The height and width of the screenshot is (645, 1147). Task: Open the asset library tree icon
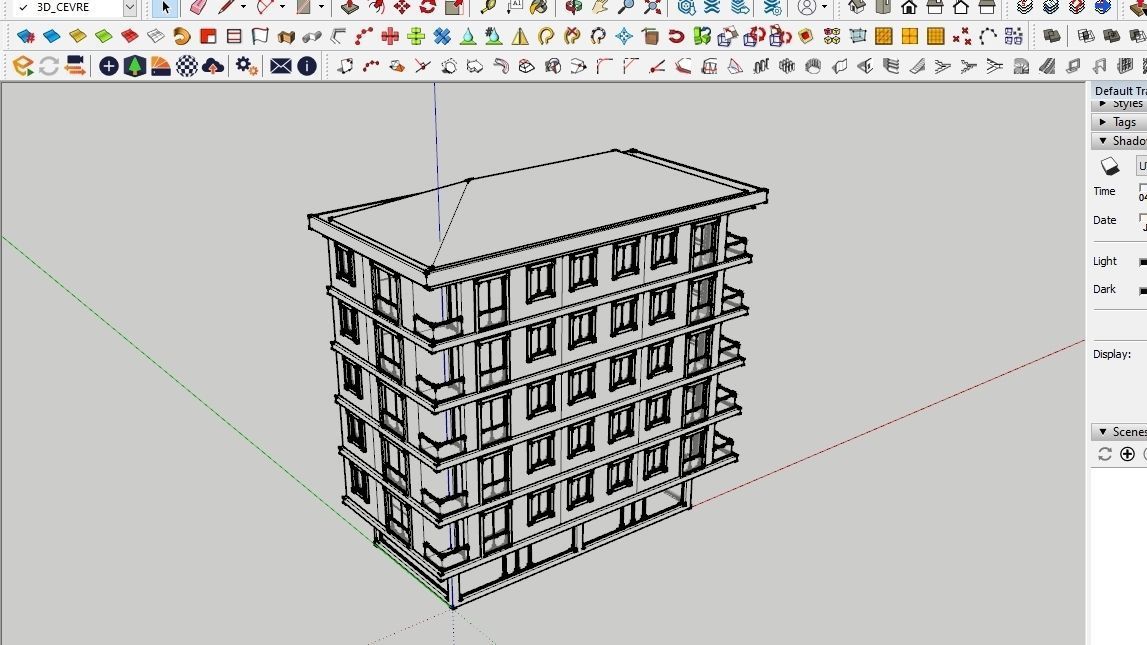[135, 67]
